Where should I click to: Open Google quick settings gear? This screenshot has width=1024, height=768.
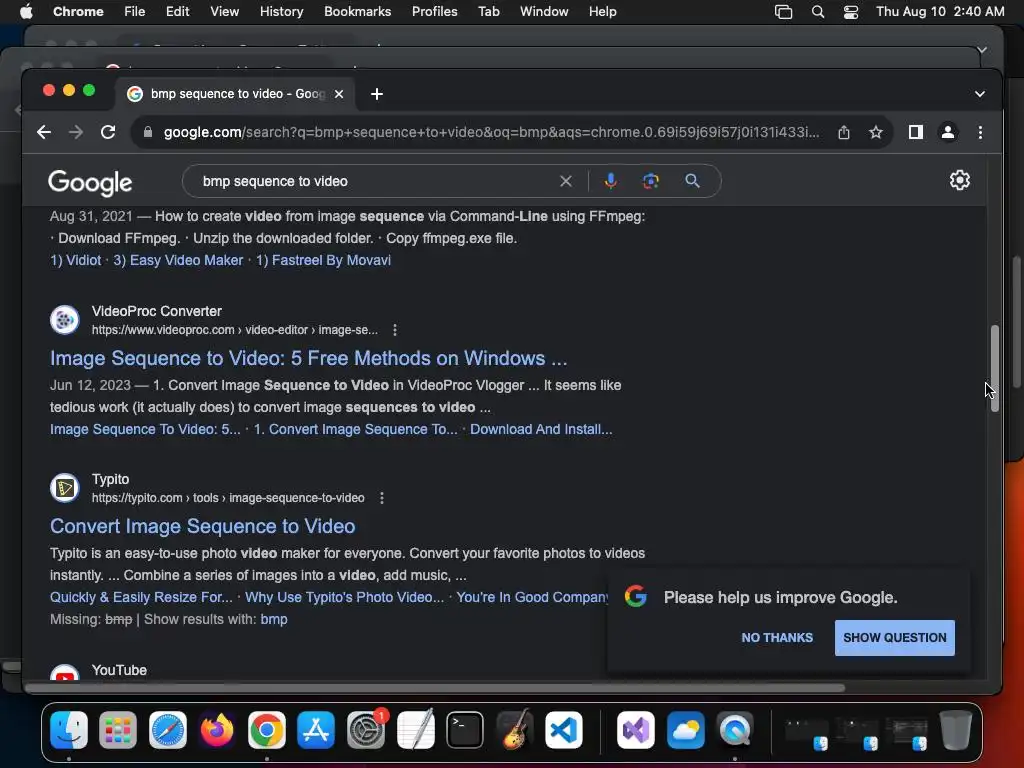[x=959, y=180]
